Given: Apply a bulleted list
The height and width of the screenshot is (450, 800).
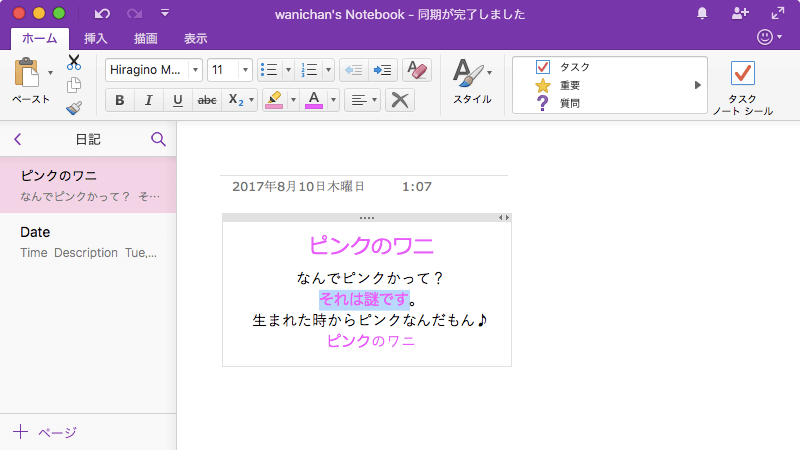Looking at the screenshot, I should click(269, 70).
